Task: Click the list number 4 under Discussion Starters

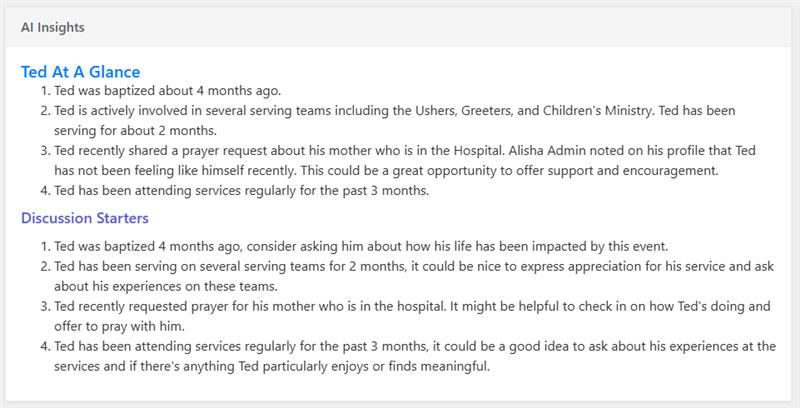Action: click(x=45, y=346)
